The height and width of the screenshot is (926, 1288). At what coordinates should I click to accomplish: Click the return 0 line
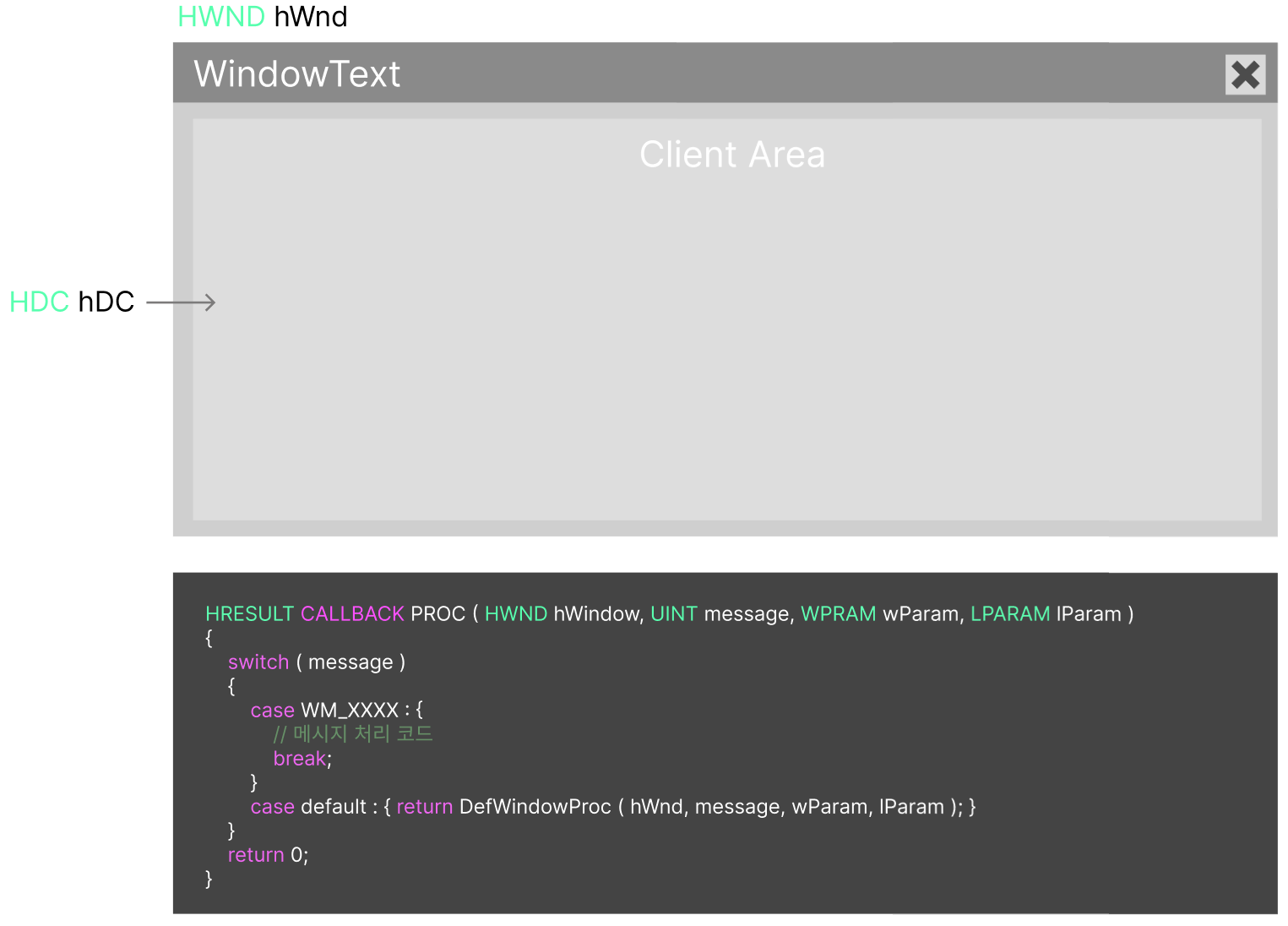click(269, 854)
